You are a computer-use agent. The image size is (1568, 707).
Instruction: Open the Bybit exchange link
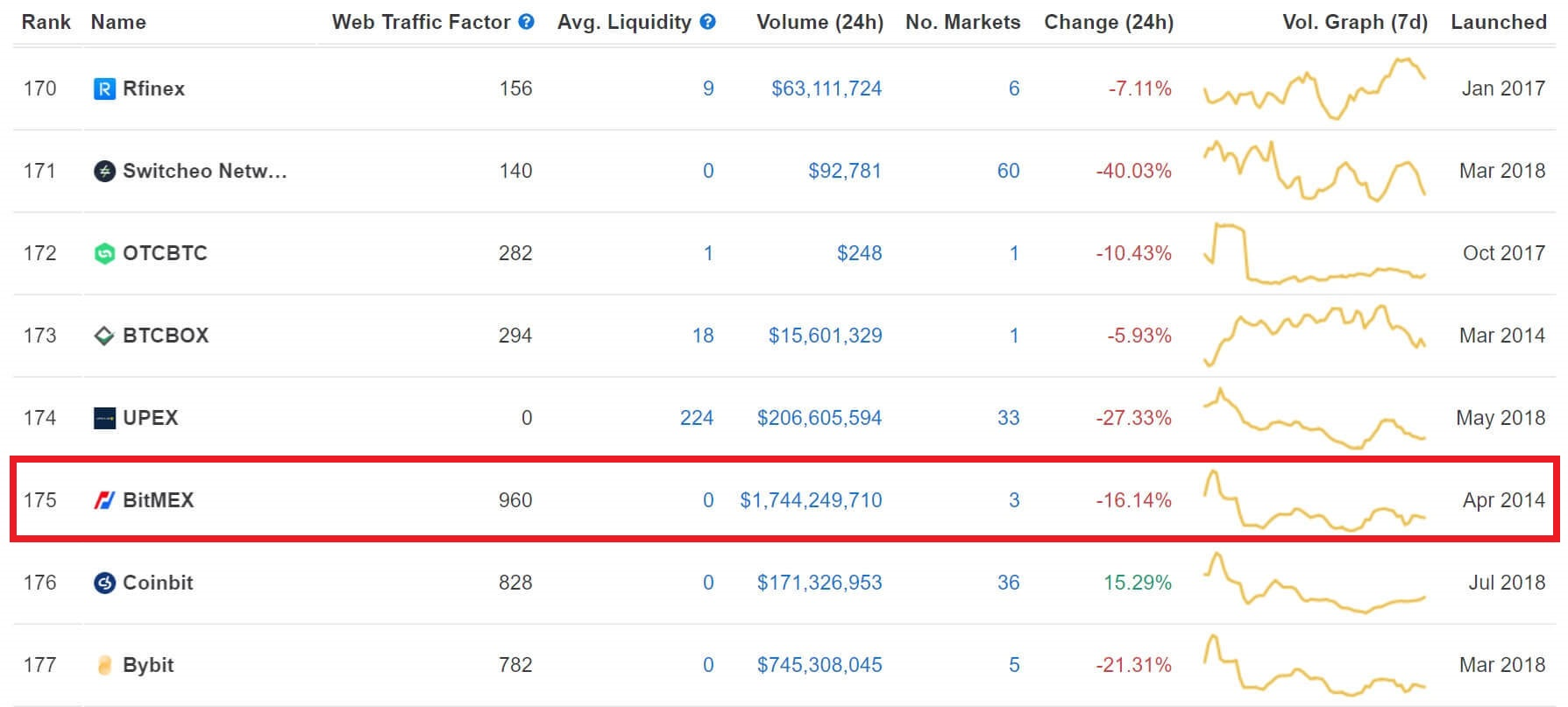(x=148, y=665)
